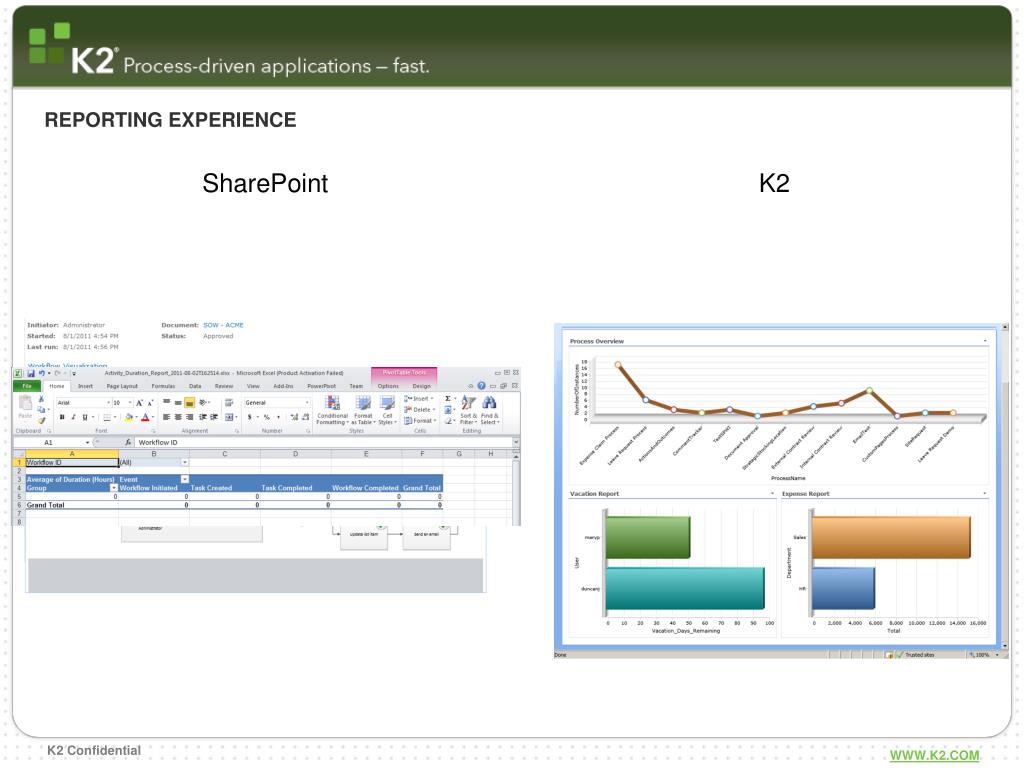Click the formula bar with Workflow ID

point(323,442)
